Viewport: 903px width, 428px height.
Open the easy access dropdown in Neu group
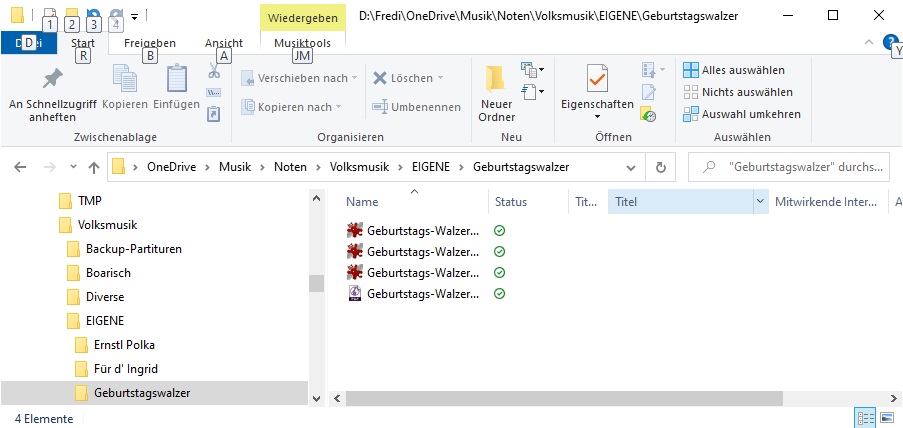pos(533,92)
